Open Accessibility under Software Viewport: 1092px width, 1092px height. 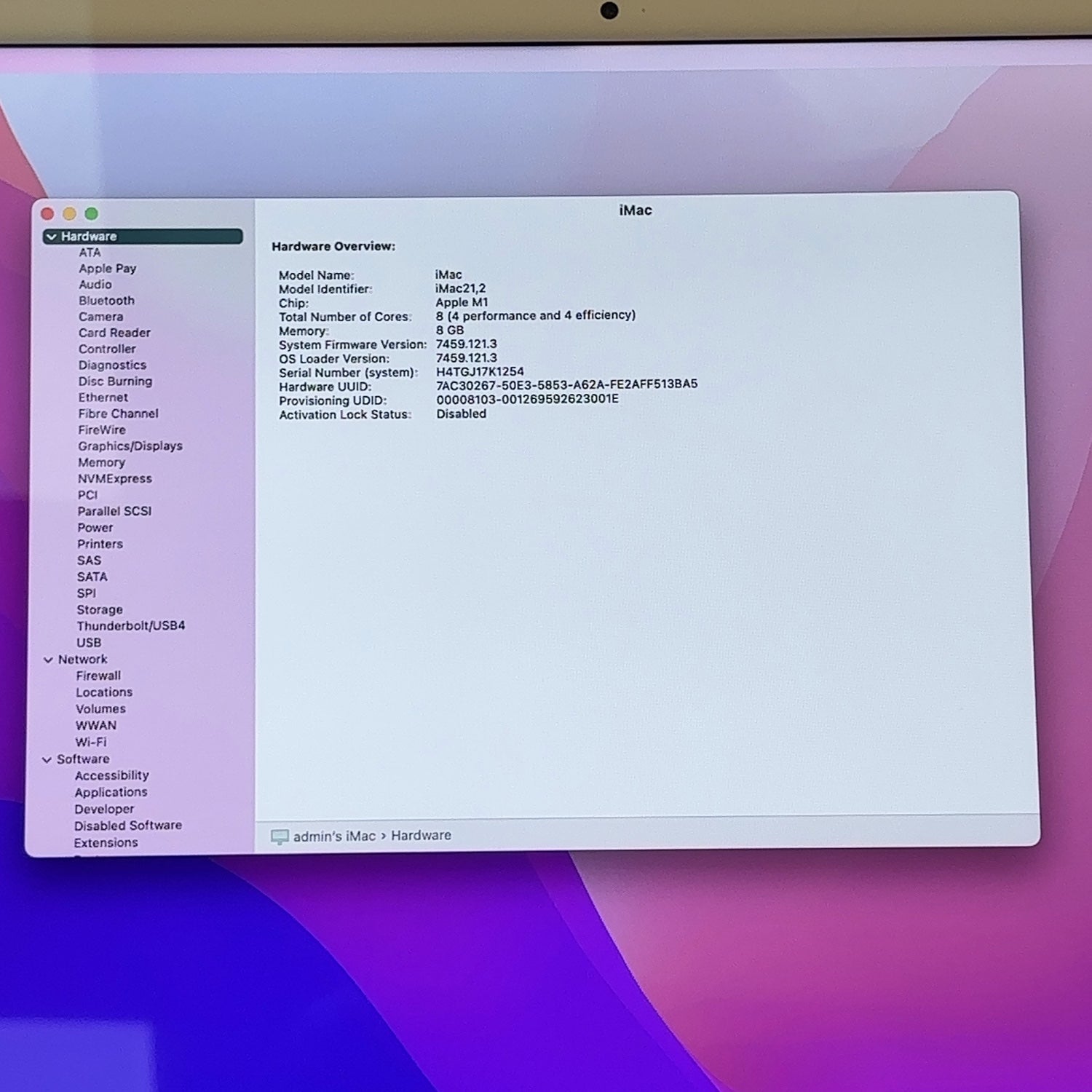111,776
